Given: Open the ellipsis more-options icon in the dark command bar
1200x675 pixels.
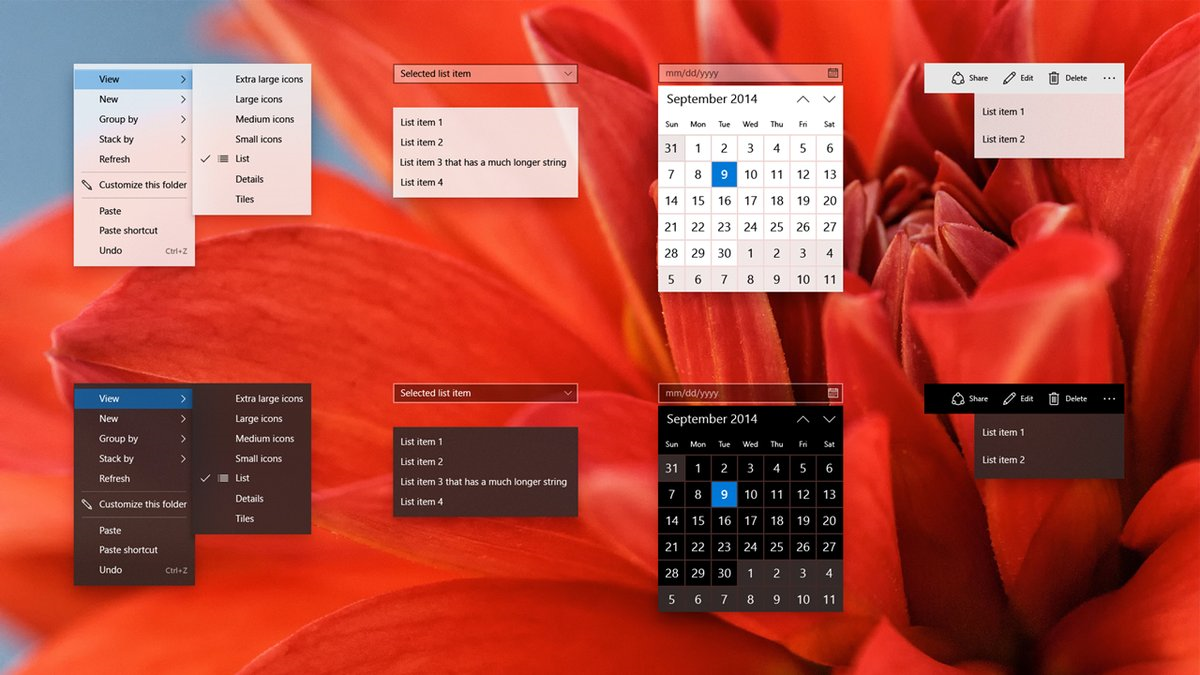Looking at the screenshot, I should 1109,398.
